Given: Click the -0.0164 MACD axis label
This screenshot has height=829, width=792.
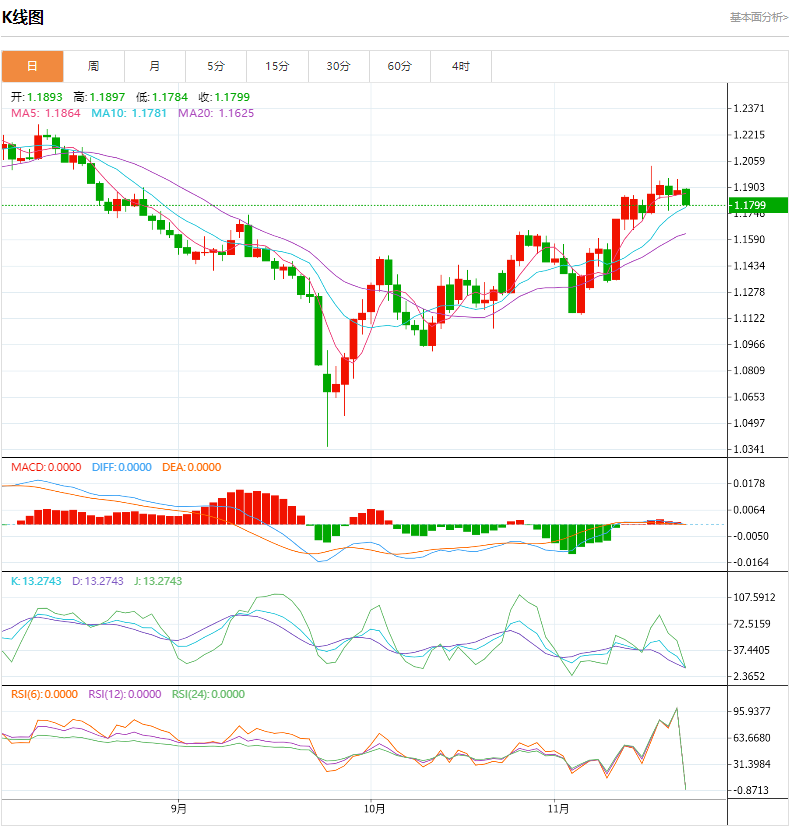Looking at the screenshot, I should tap(751, 562).
